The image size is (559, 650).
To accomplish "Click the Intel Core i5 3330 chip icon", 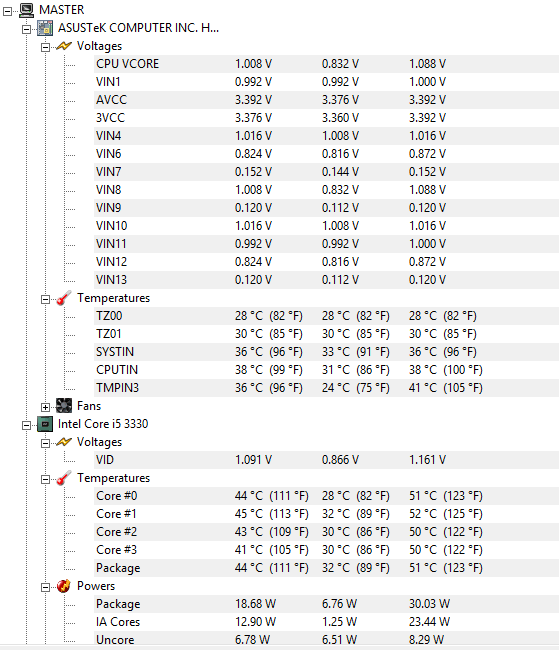I will [x=45, y=424].
